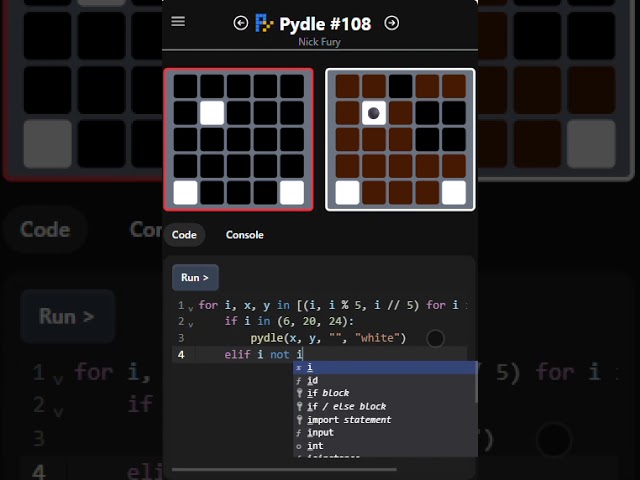This screenshot has width=640, height=480.
Task: Click line number 3 in the editor gutter
Action: [x=181, y=338]
